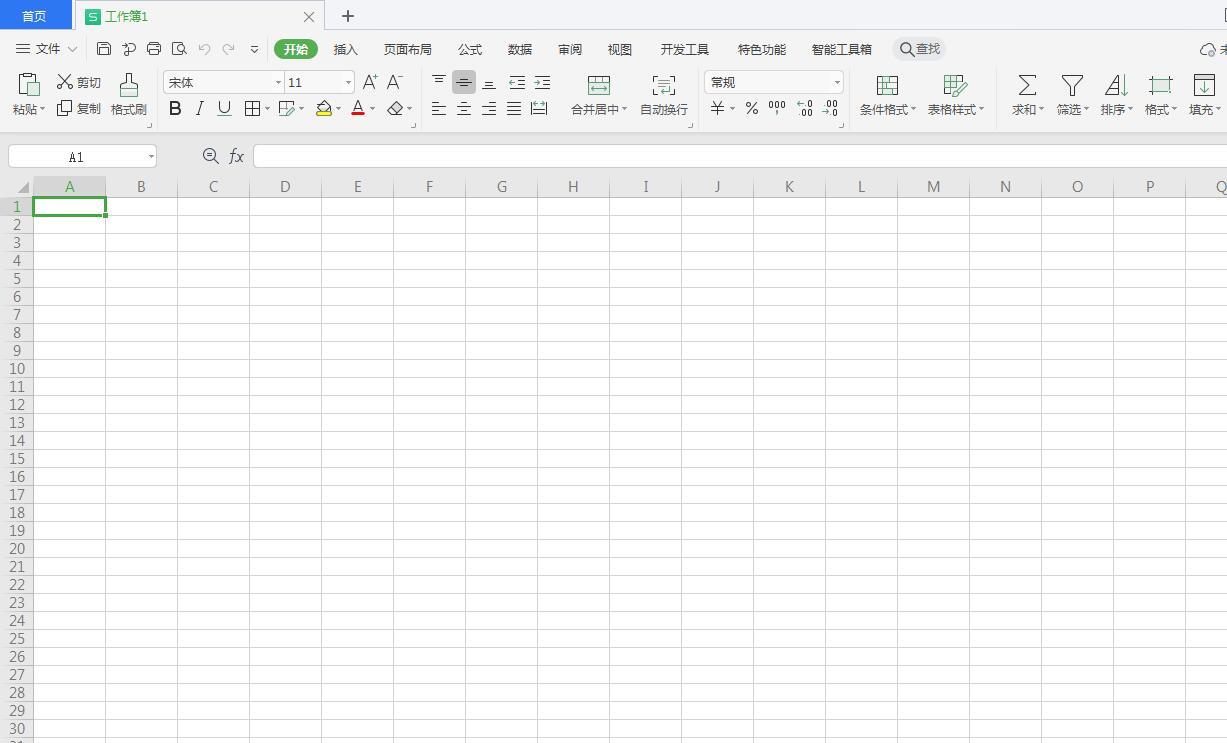Open the font name 宋体 dropdown
The height and width of the screenshot is (743, 1227).
(x=278, y=83)
